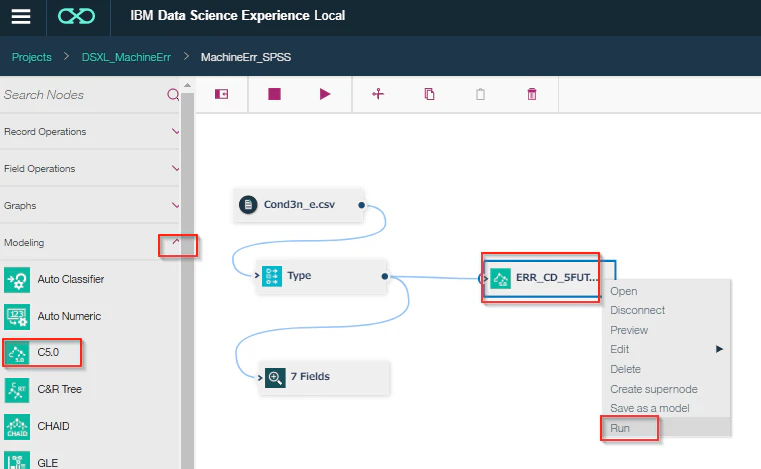
Task: Stop the stream execution with the square button
Action: click(274, 94)
